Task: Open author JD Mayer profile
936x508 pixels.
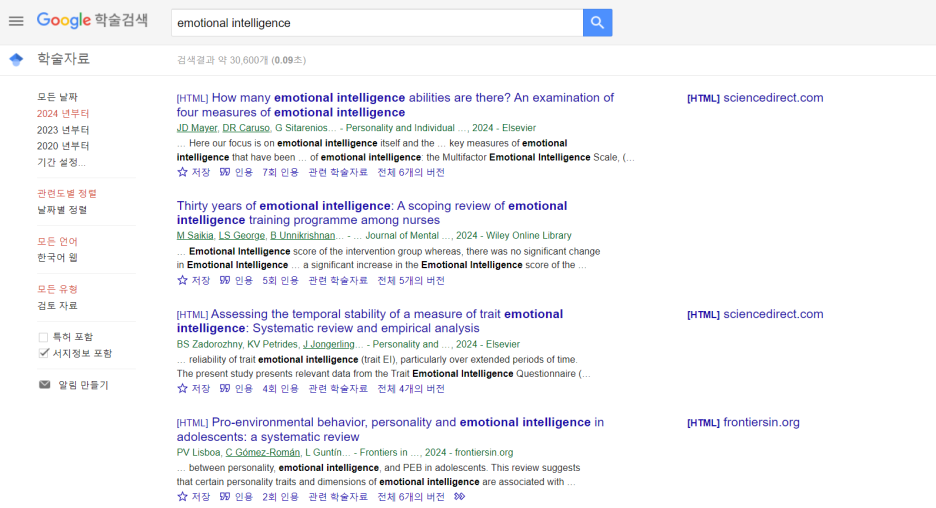Action: tap(197, 128)
